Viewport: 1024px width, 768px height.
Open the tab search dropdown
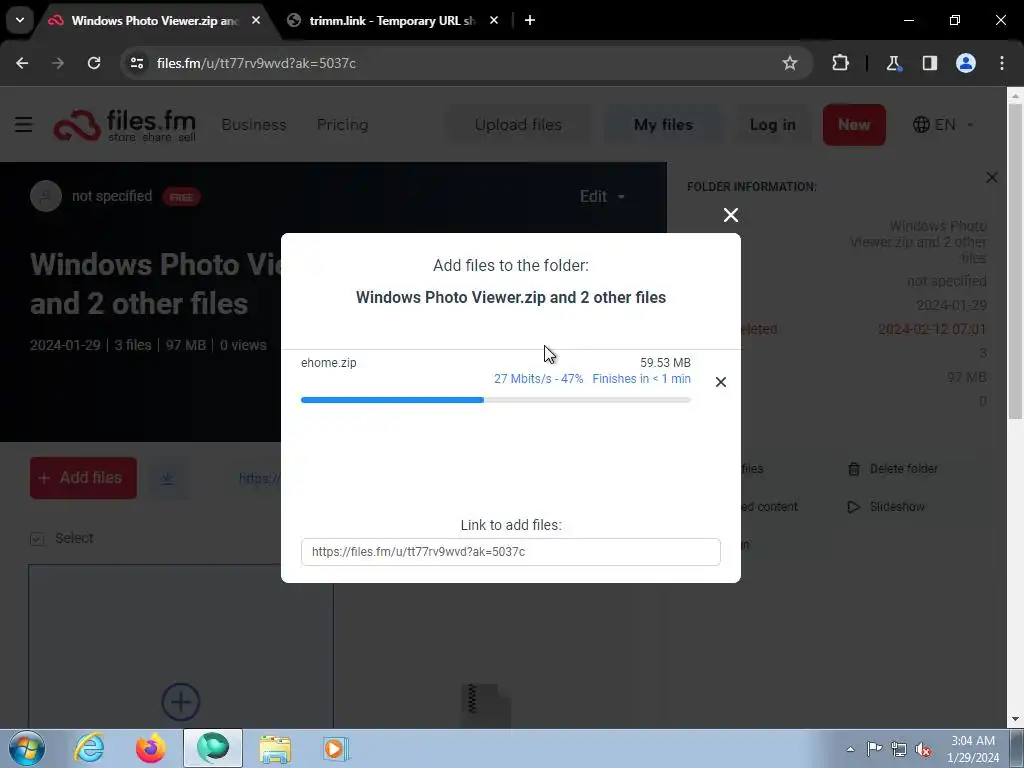(x=20, y=20)
